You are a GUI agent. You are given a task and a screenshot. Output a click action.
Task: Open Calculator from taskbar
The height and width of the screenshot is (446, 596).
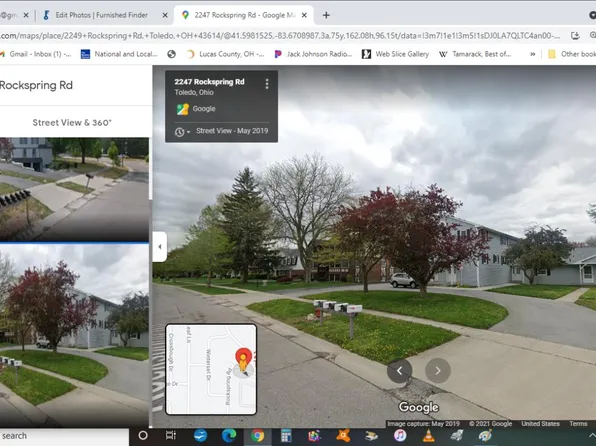pos(286,435)
